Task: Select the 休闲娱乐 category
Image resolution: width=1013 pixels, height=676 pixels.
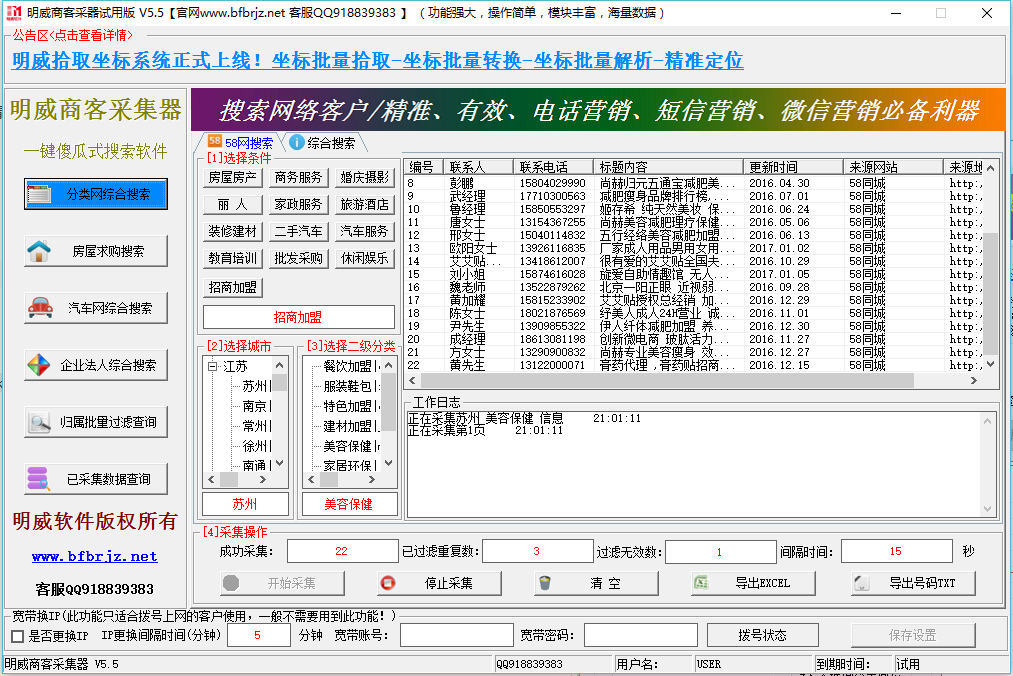Action: (365, 259)
